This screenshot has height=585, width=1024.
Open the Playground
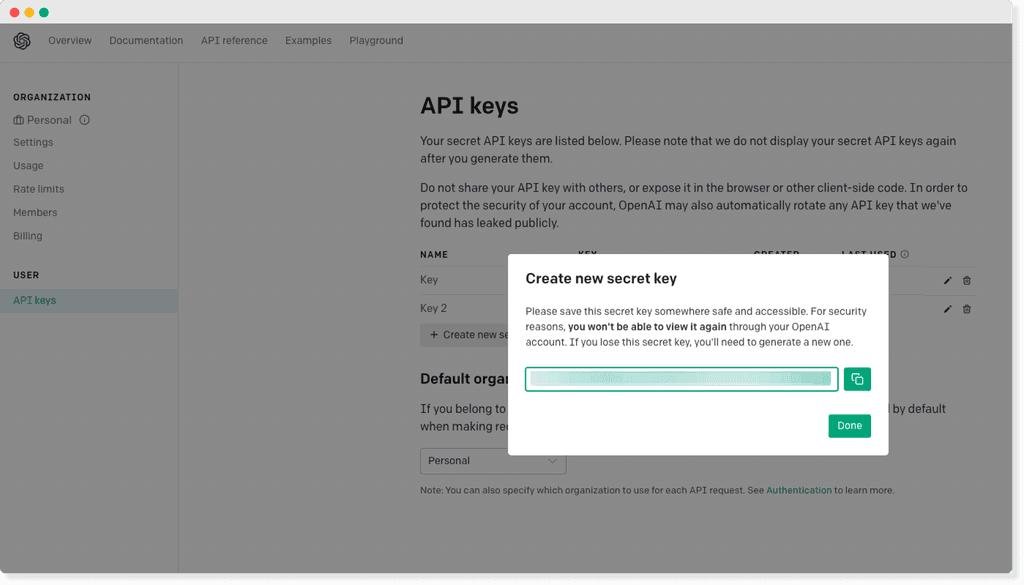pos(376,40)
